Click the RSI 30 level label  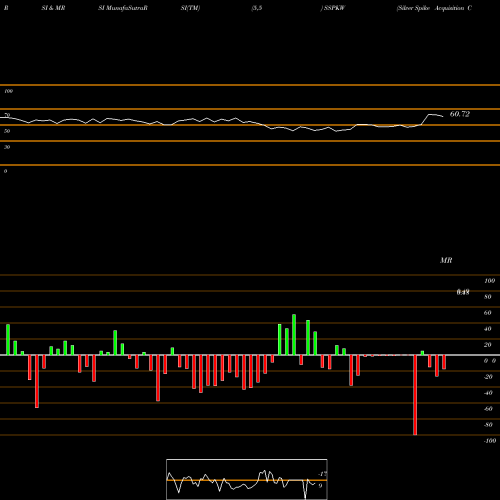[x=7, y=147]
